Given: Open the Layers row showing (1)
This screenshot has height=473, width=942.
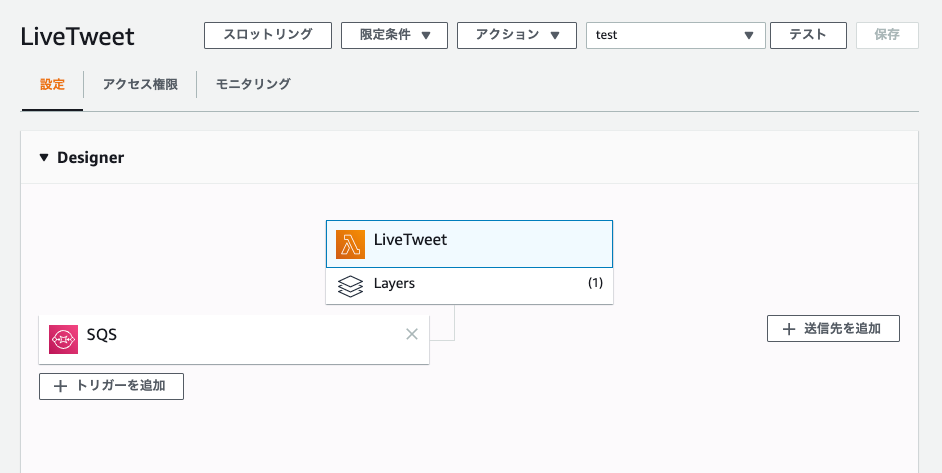Looking at the screenshot, I should click(x=469, y=285).
